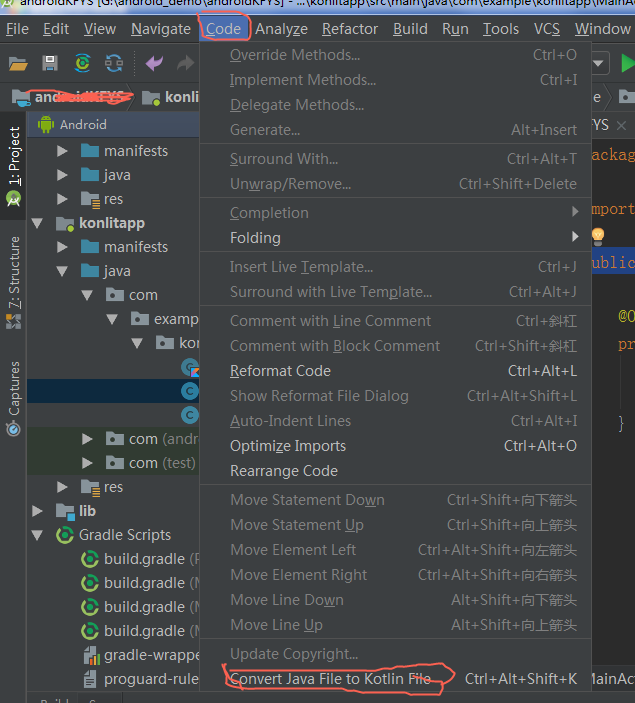635x703 pixels.
Task: Select Reformat Code menu entry
Action: [395, 371]
